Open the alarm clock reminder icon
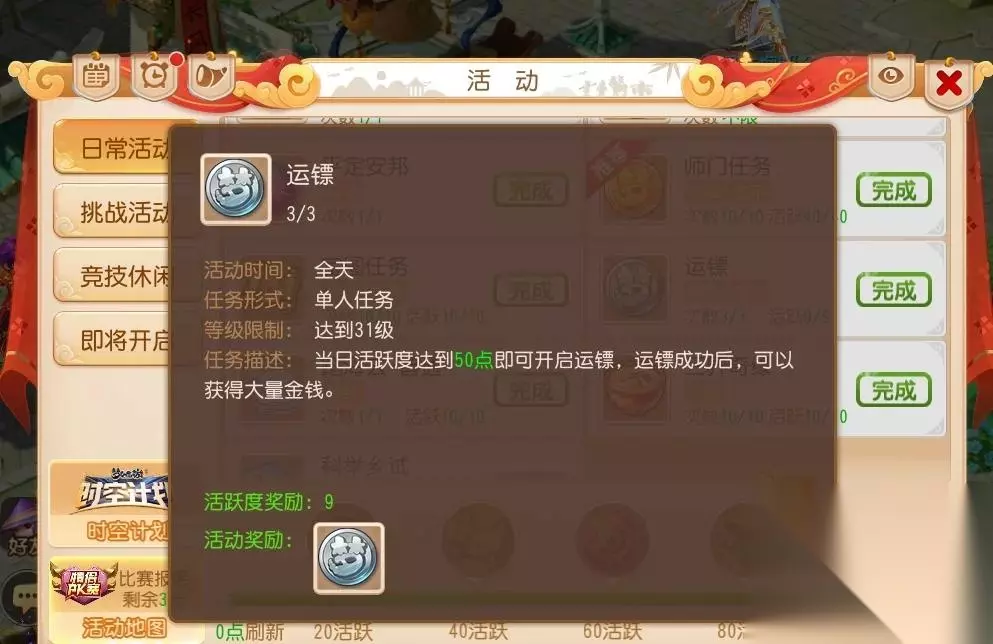The image size is (993, 644). click(x=154, y=77)
